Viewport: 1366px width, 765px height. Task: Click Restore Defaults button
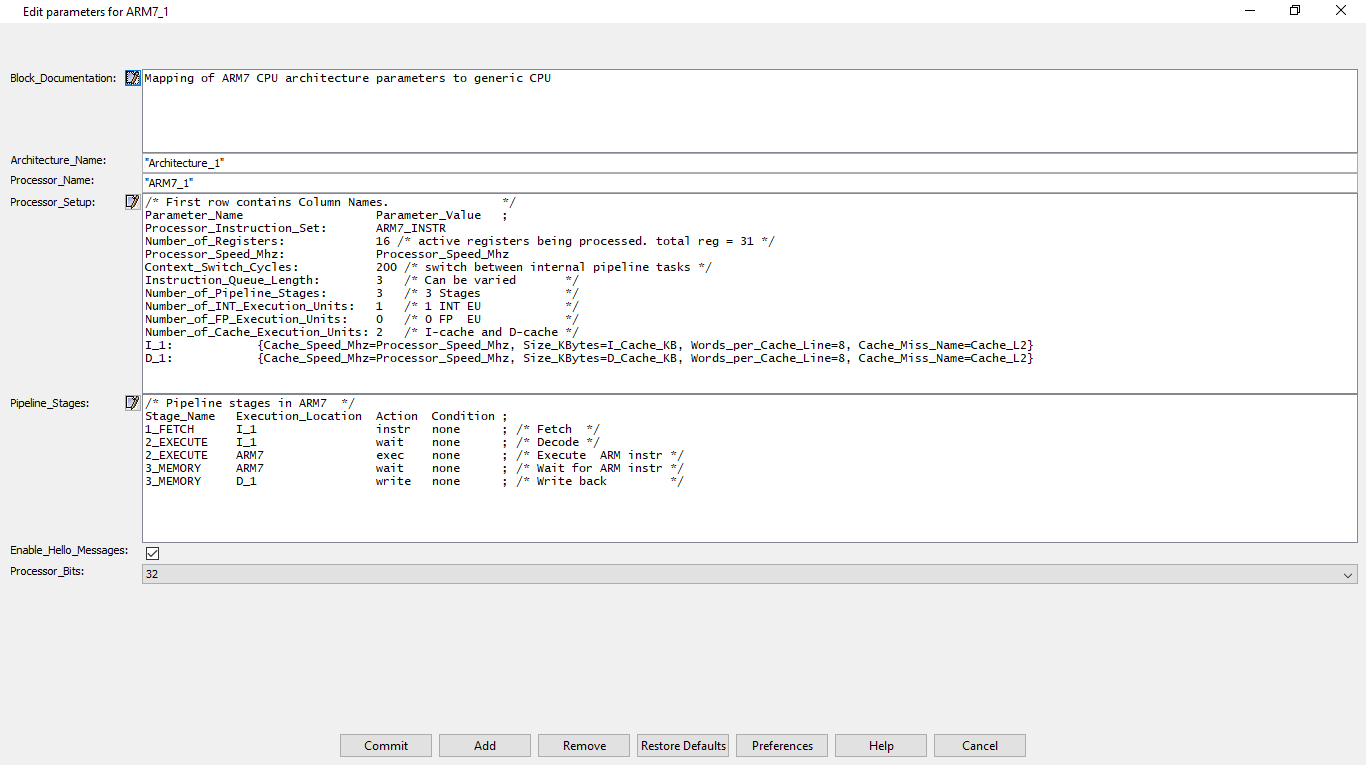point(683,745)
